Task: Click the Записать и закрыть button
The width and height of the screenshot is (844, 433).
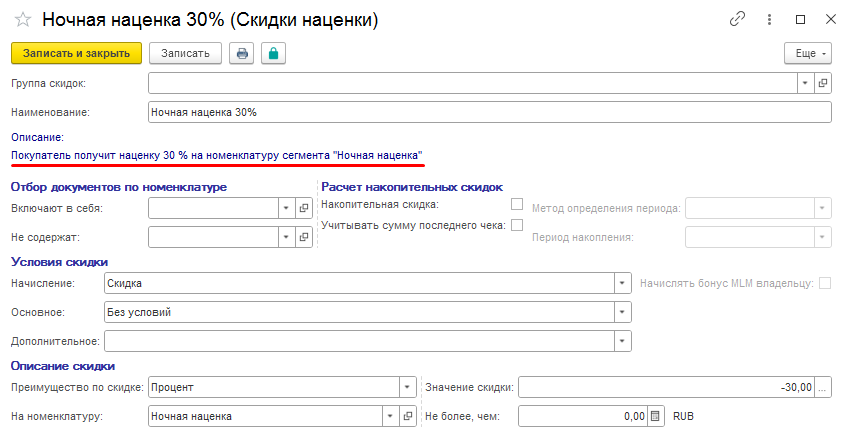Action: point(76,53)
